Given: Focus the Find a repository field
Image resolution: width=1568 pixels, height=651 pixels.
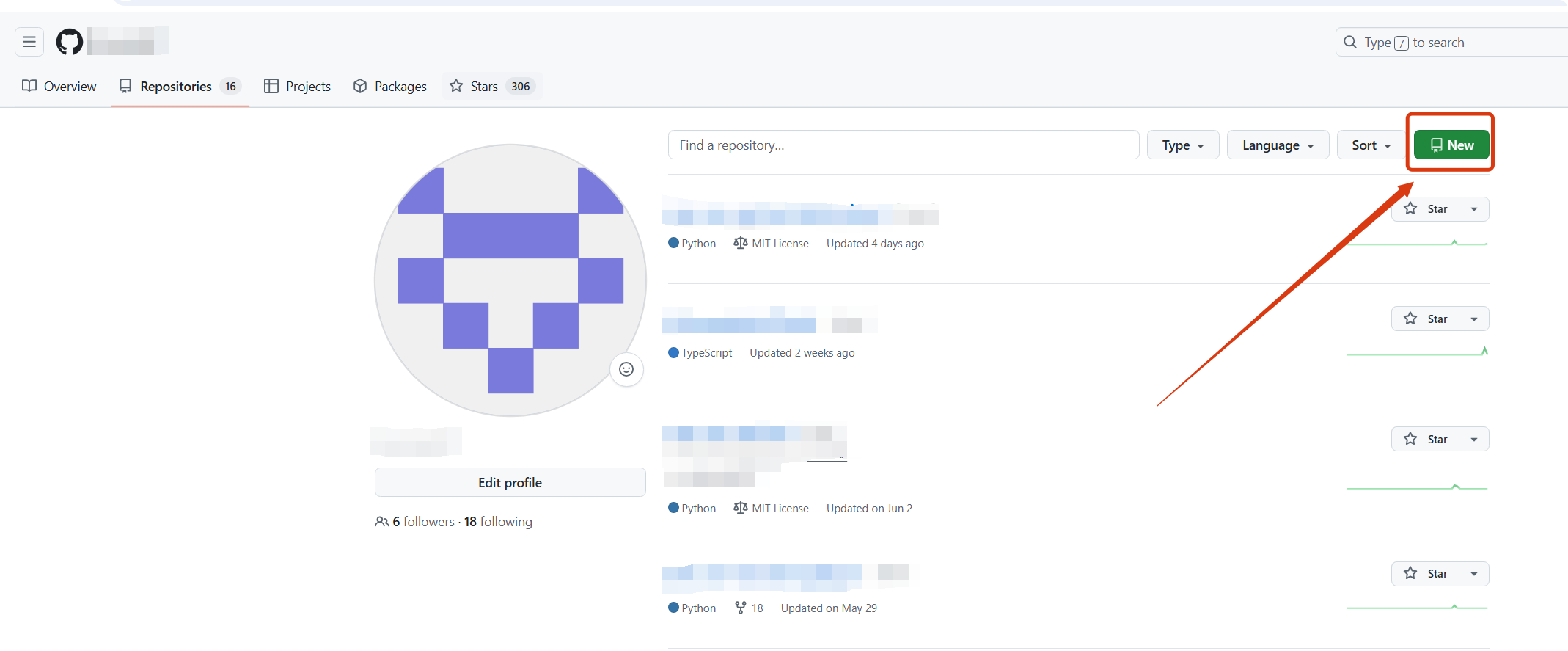Looking at the screenshot, I should pyautogui.click(x=904, y=145).
